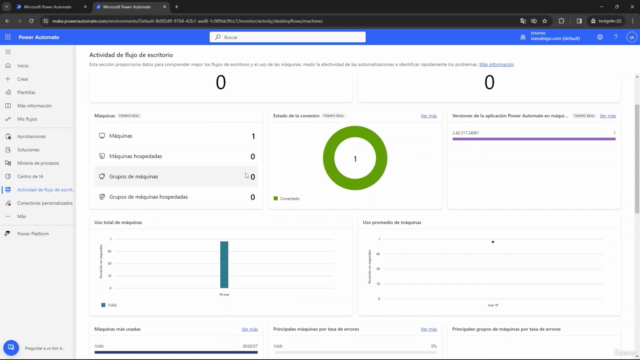Click the Power Platform icon
Screen dimensions: 640x360
8,234
